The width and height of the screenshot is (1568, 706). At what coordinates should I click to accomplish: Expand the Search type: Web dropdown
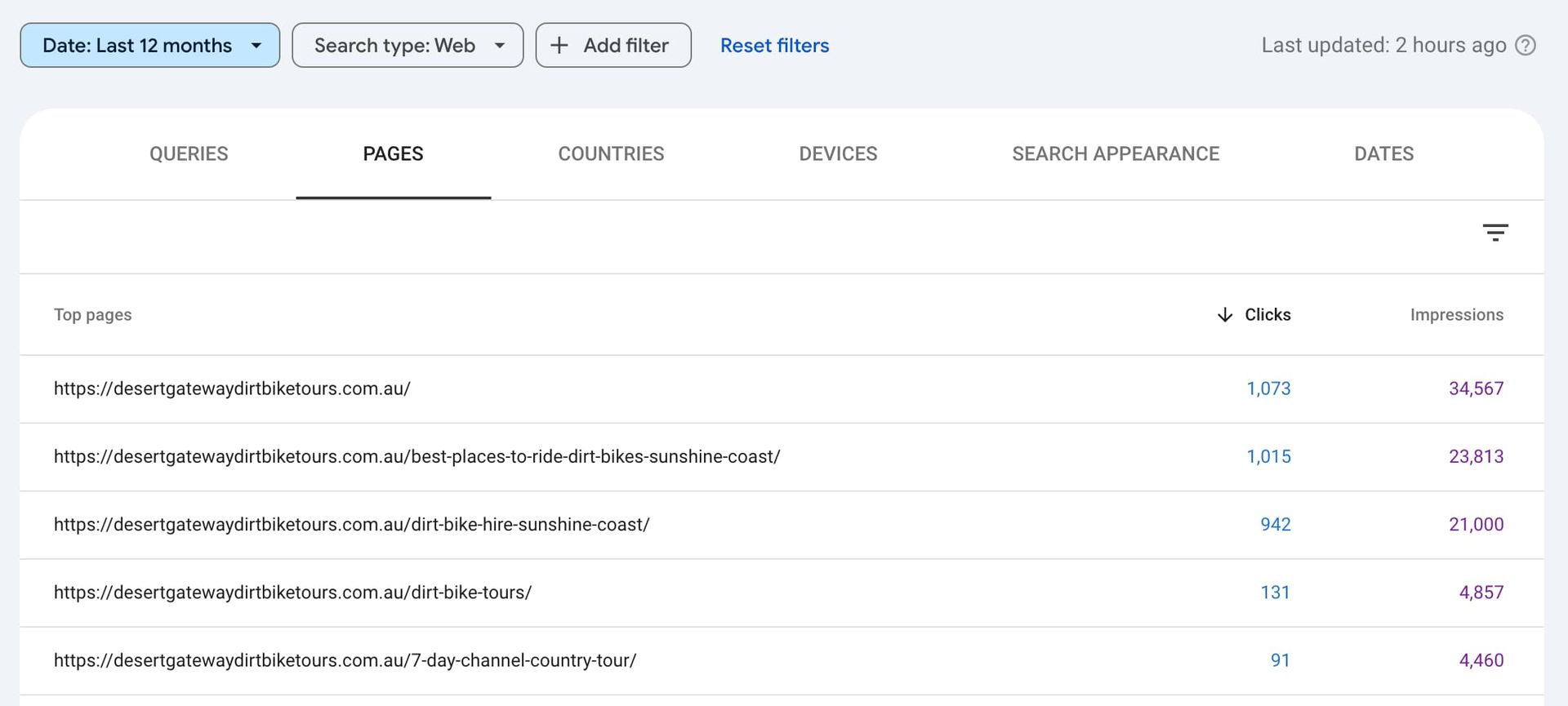point(408,46)
